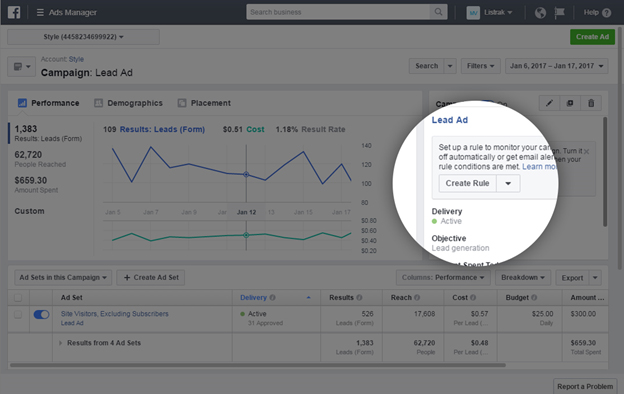Click the Results: Leads (Form) chart label
Screen dimensions: 624x394
click(162, 129)
